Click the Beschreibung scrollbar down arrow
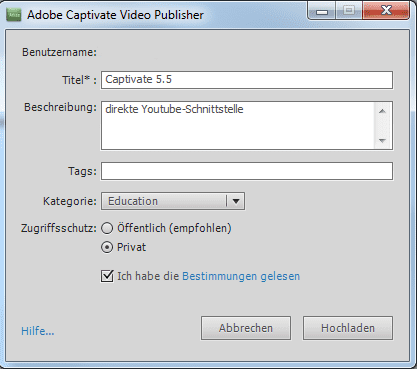Image resolution: width=417 pixels, height=369 pixels. 383,141
